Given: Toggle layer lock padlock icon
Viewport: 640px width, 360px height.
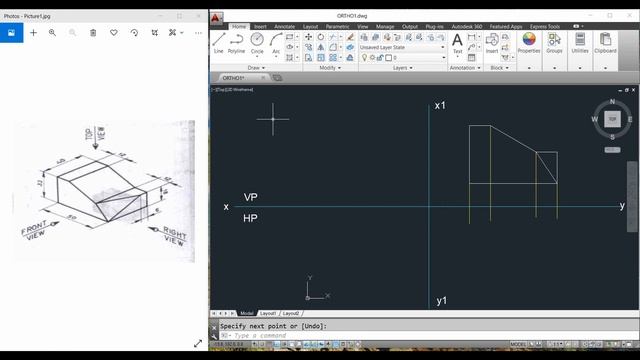Looking at the screenshot, I should 380,58.
